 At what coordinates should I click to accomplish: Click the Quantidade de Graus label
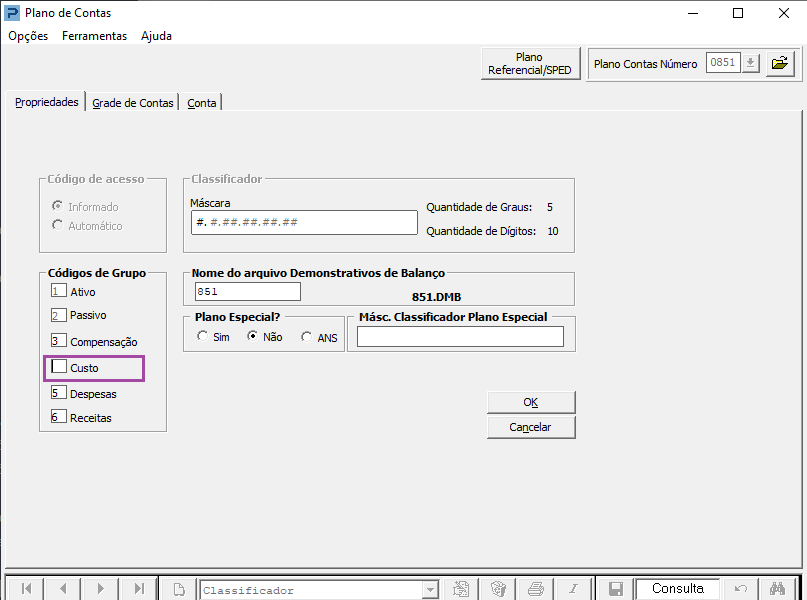coord(479,207)
